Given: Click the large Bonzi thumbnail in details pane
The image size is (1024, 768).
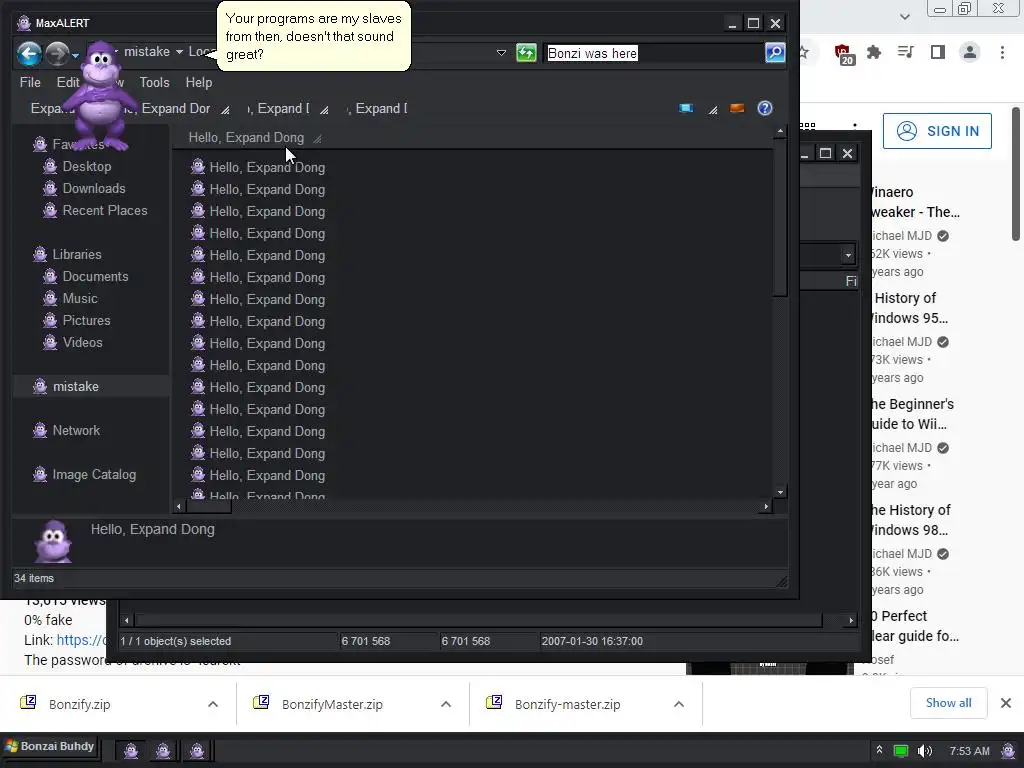Looking at the screenshot, I should (53, 541).
